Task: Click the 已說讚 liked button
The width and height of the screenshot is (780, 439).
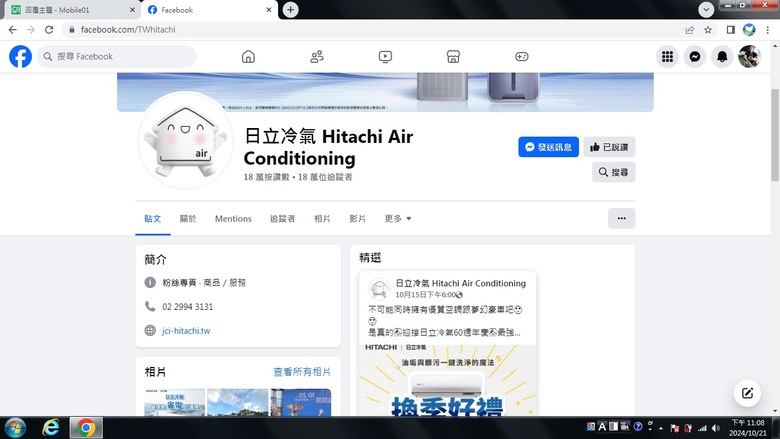Action: coord(609,147)
